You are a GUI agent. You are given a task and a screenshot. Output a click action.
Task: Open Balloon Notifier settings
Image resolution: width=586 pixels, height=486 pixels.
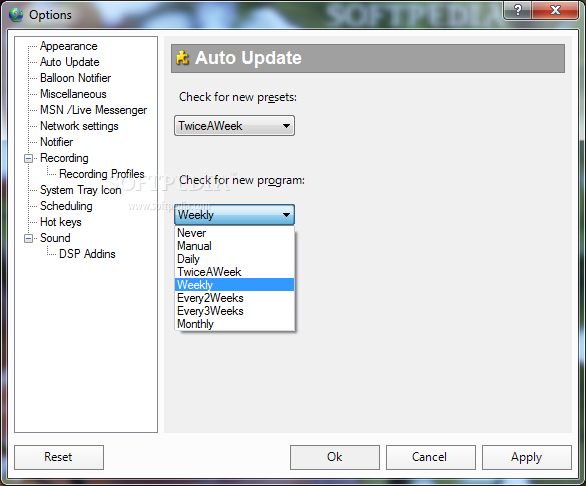click(x=75, y=78)
